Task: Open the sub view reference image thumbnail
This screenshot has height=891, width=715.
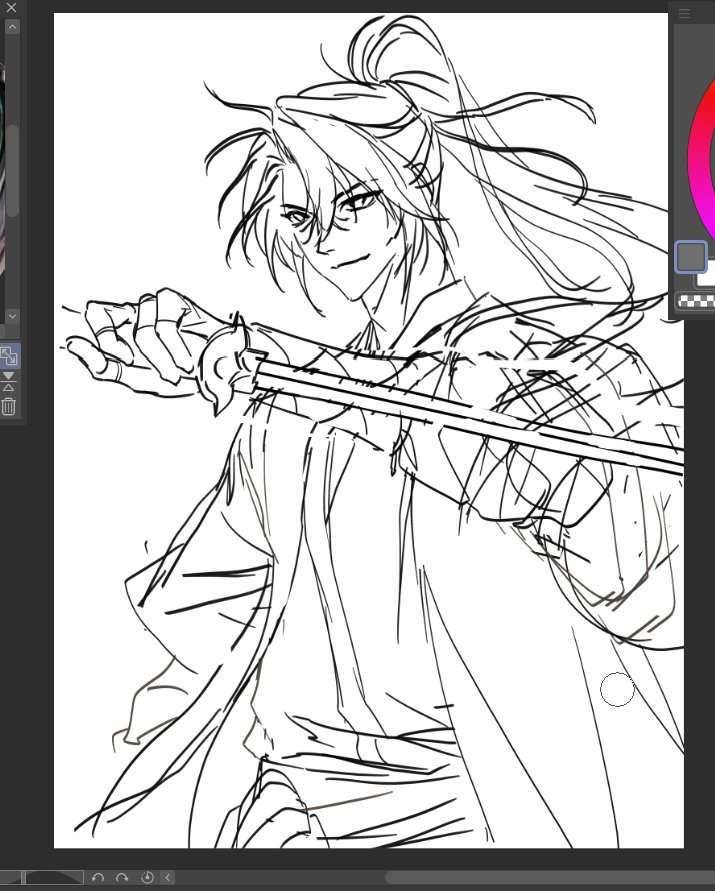Action: pos(2,170)
